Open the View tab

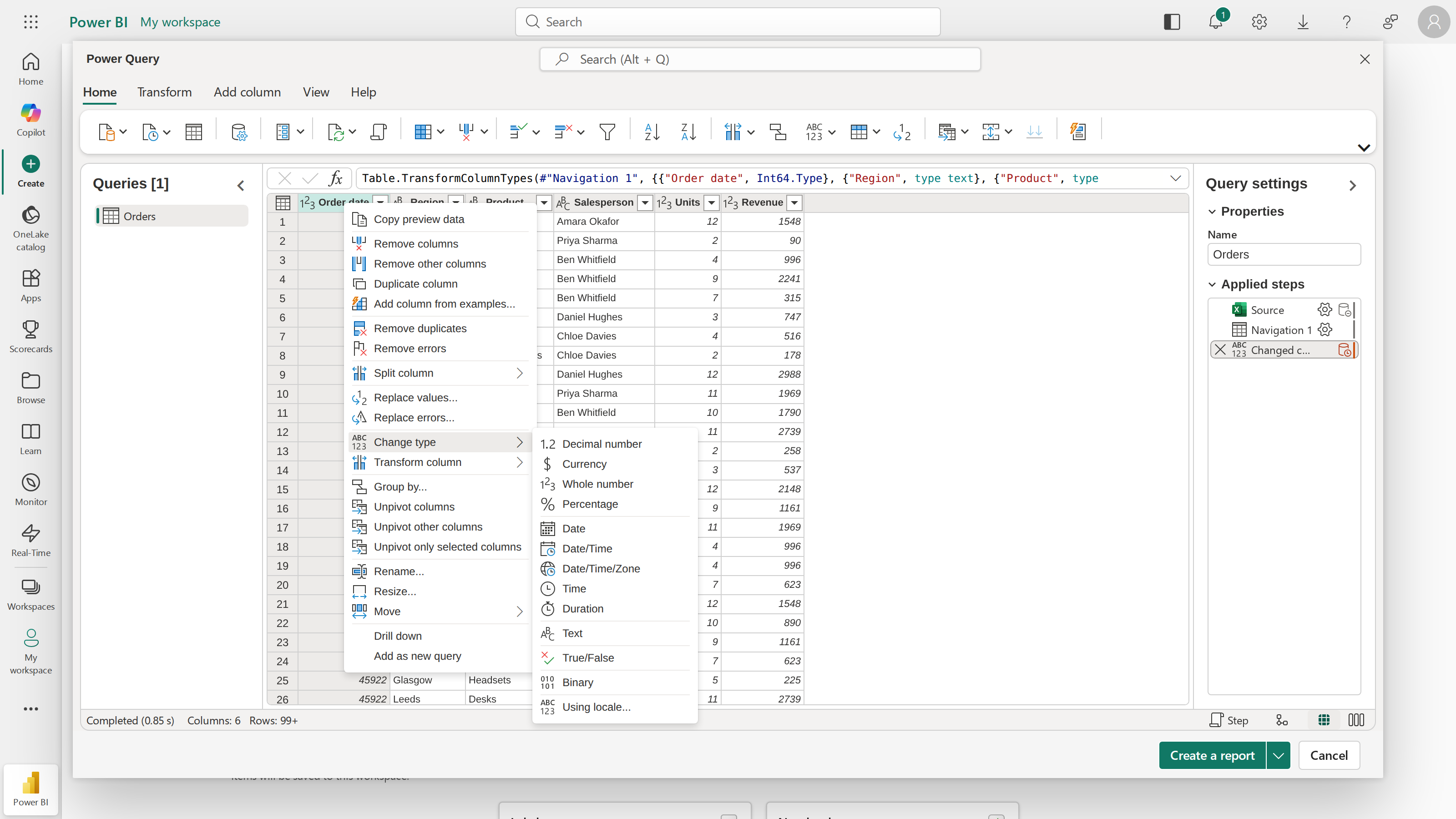tap(316, 92)
